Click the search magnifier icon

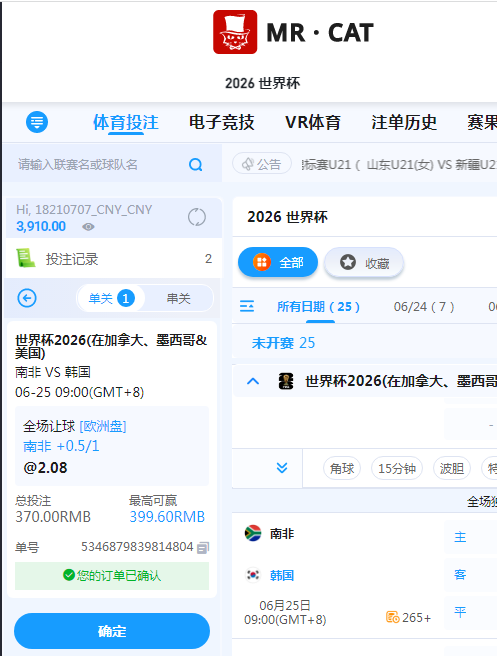[x=195, y=165]
